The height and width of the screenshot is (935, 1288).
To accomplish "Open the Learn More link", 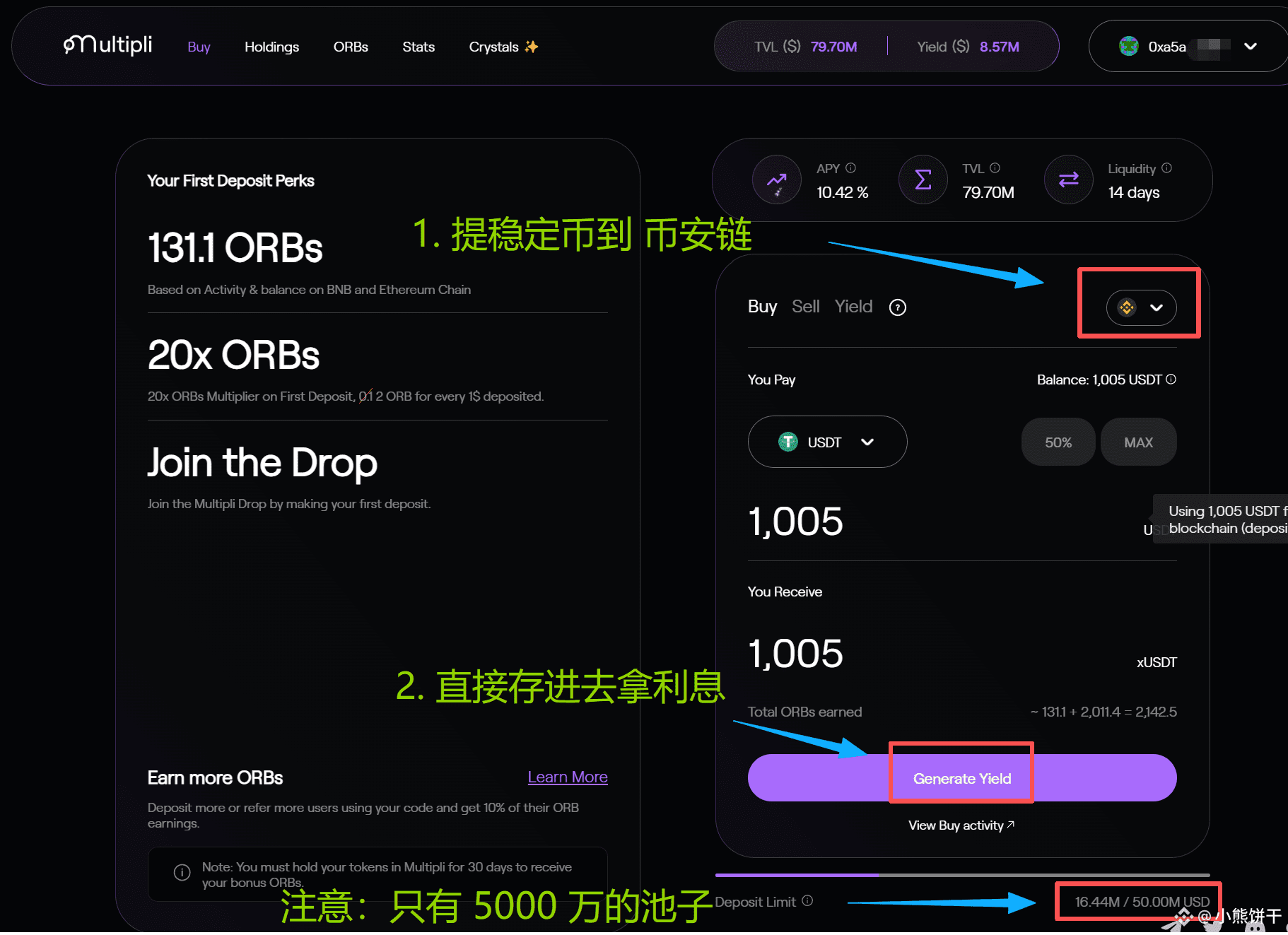I will (568, 777).
